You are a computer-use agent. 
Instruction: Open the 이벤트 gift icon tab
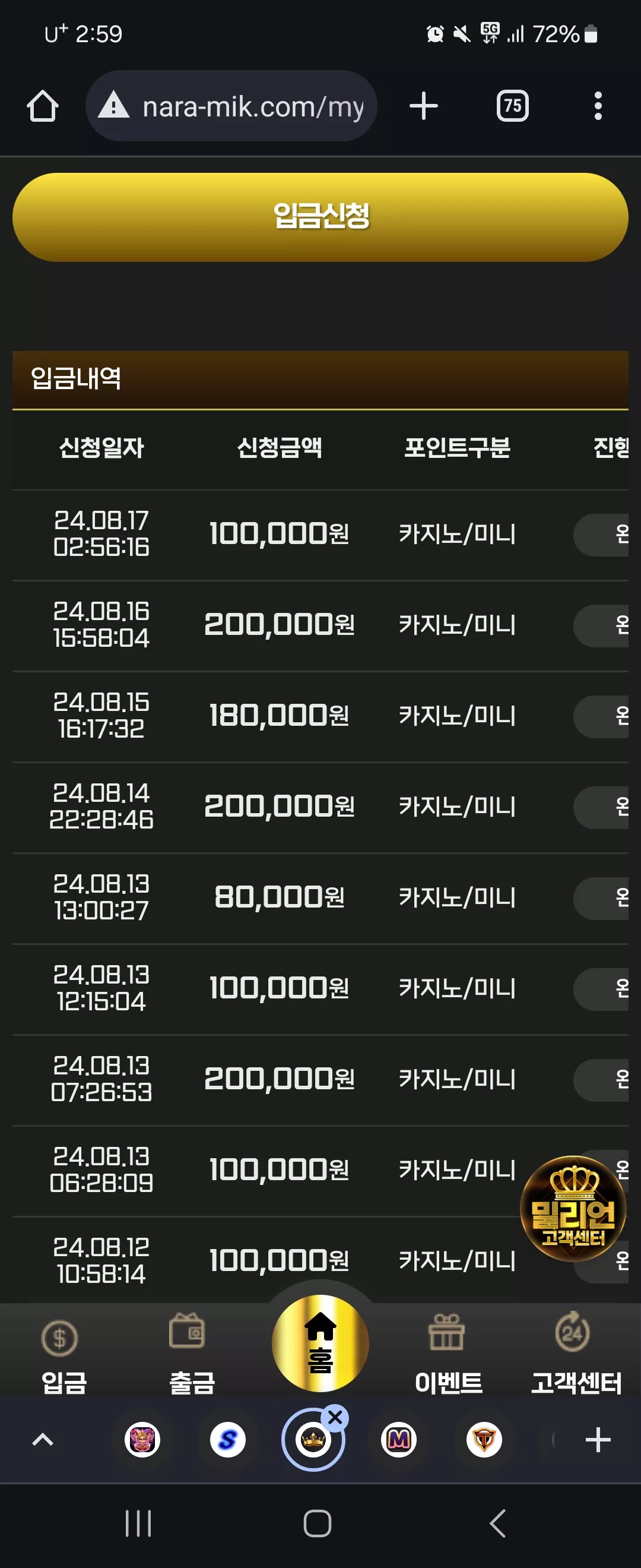coord(448,1355)
